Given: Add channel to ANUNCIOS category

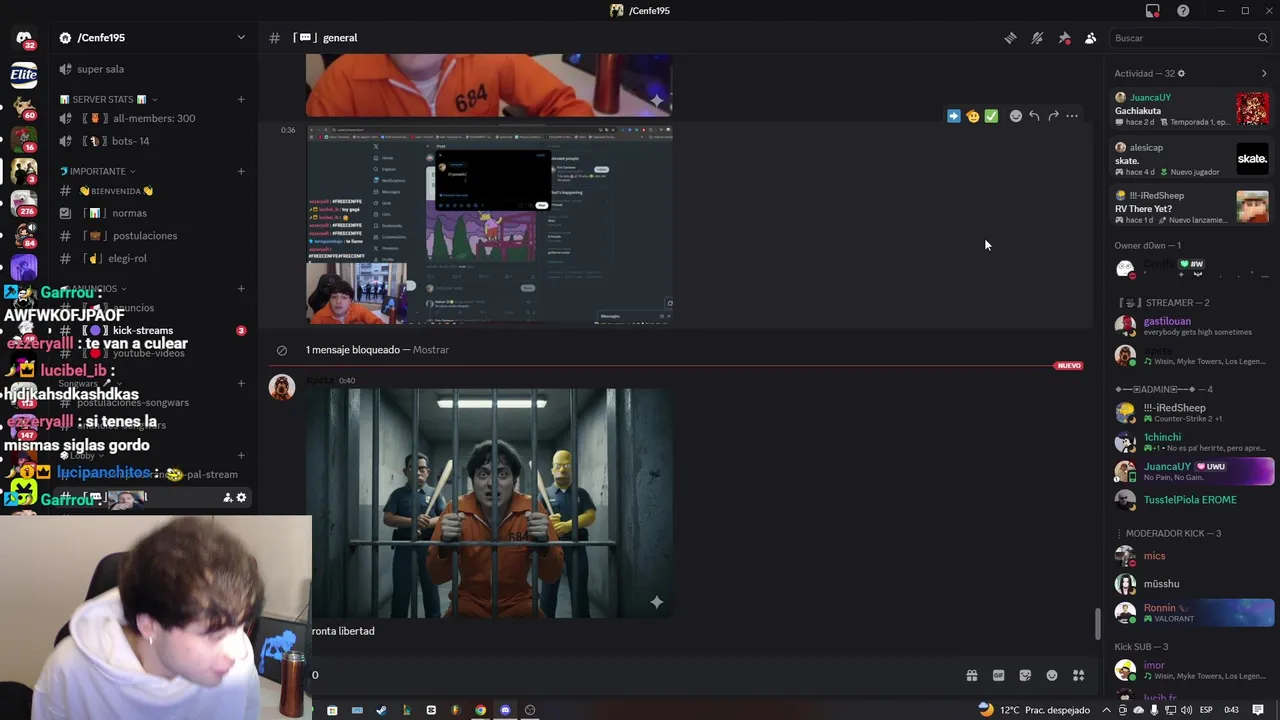Looking at the screenshot, I should [241, 289].
